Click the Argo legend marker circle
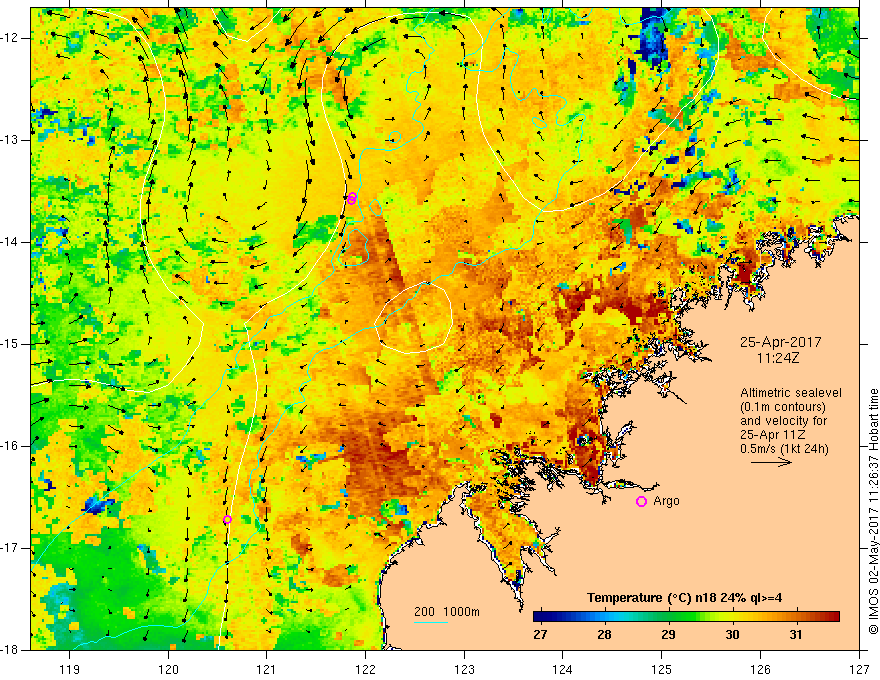880x680 pixels. pos(641,502)
